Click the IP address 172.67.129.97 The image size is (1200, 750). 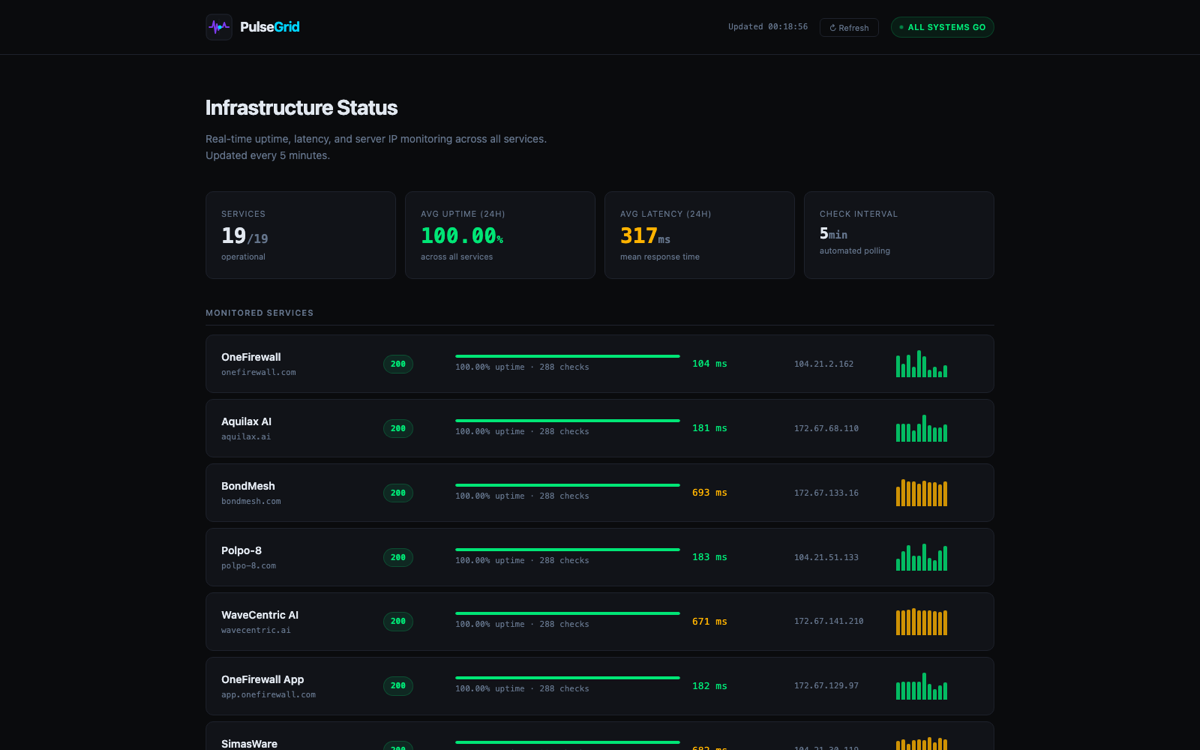tap(826, 686)
